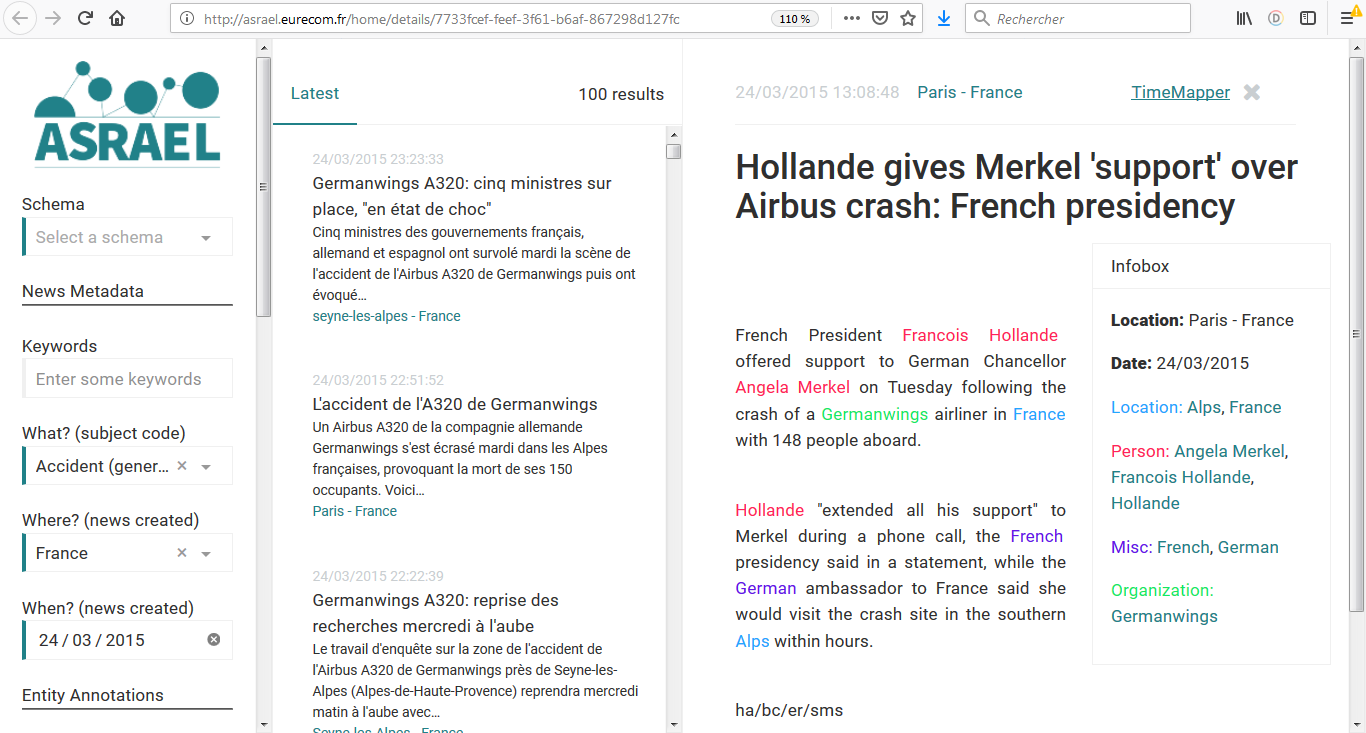Viewport: 1366px width, 733px height.
Task: Bookmark this page with star icon
Action: [x=907, y=18]
